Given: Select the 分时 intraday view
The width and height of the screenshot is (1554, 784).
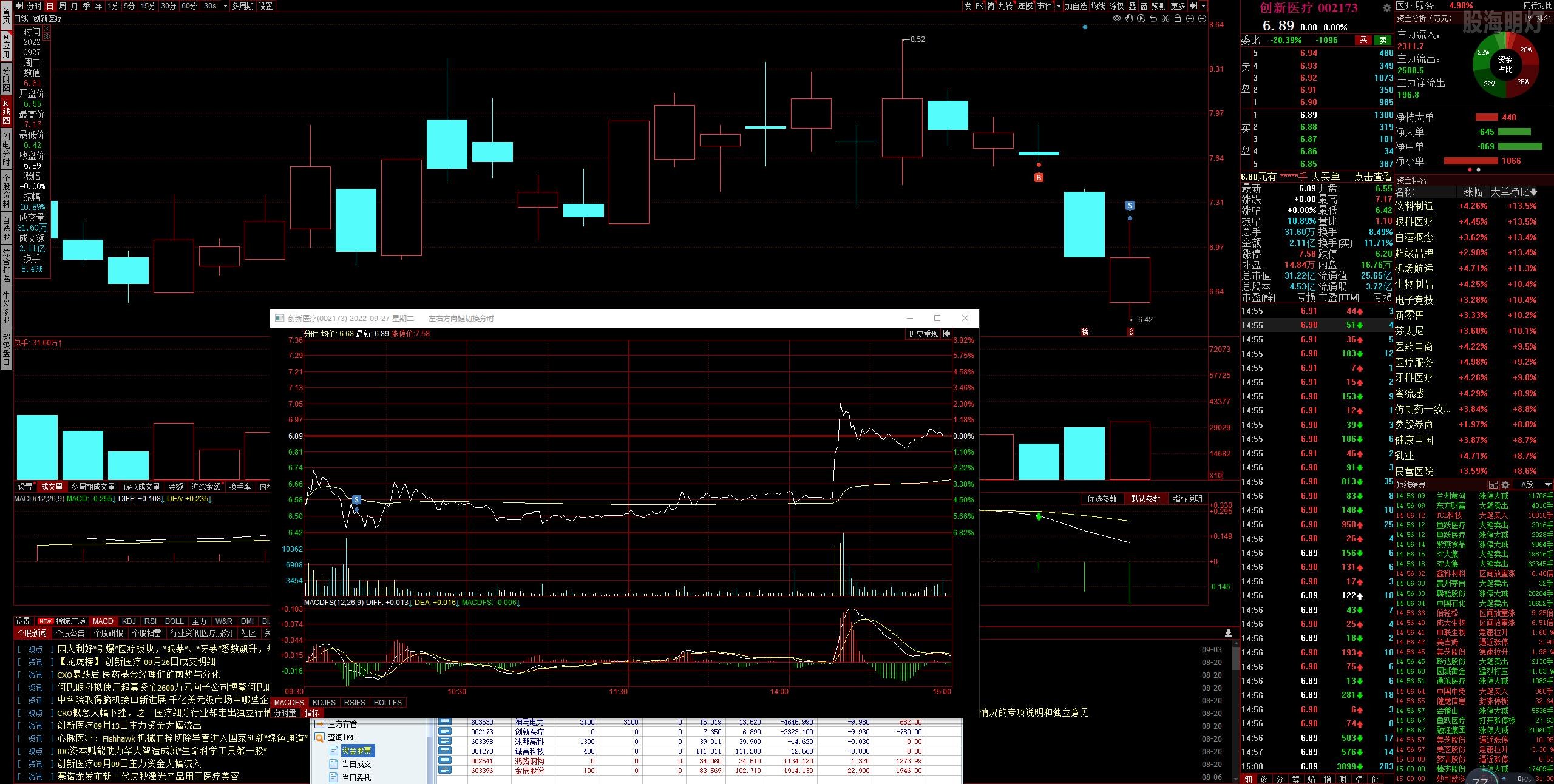Looking at the screenshot, I should [34, 6].
